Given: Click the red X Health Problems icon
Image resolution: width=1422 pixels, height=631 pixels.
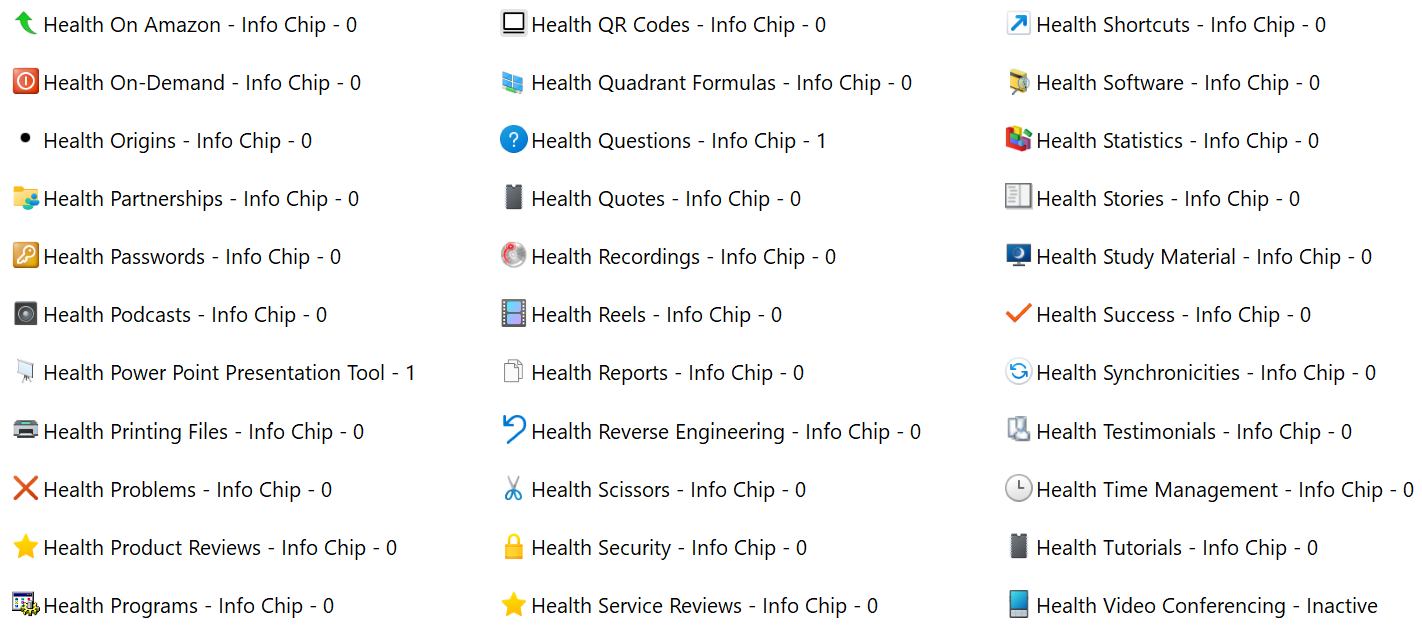Looking at the screenshot, I should click(26, 489).
